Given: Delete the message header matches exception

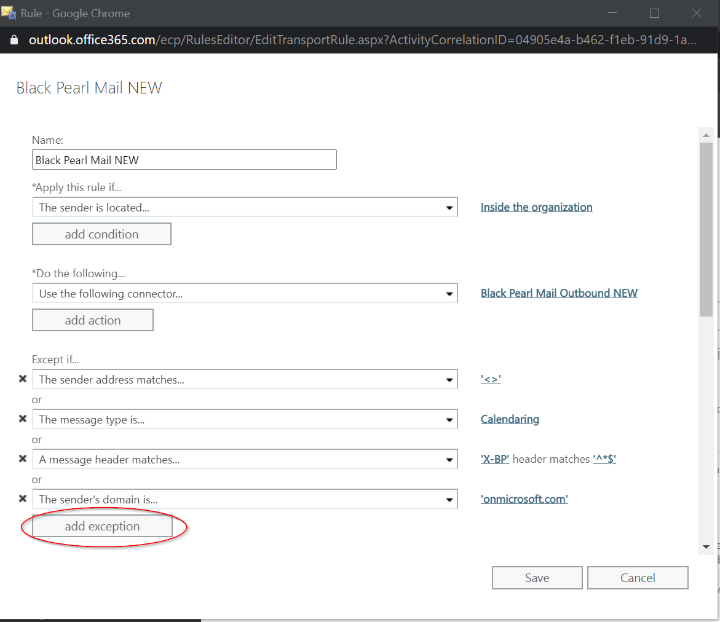Looking at the screenshot, I should pyautogui.click(x=22, y=459).
